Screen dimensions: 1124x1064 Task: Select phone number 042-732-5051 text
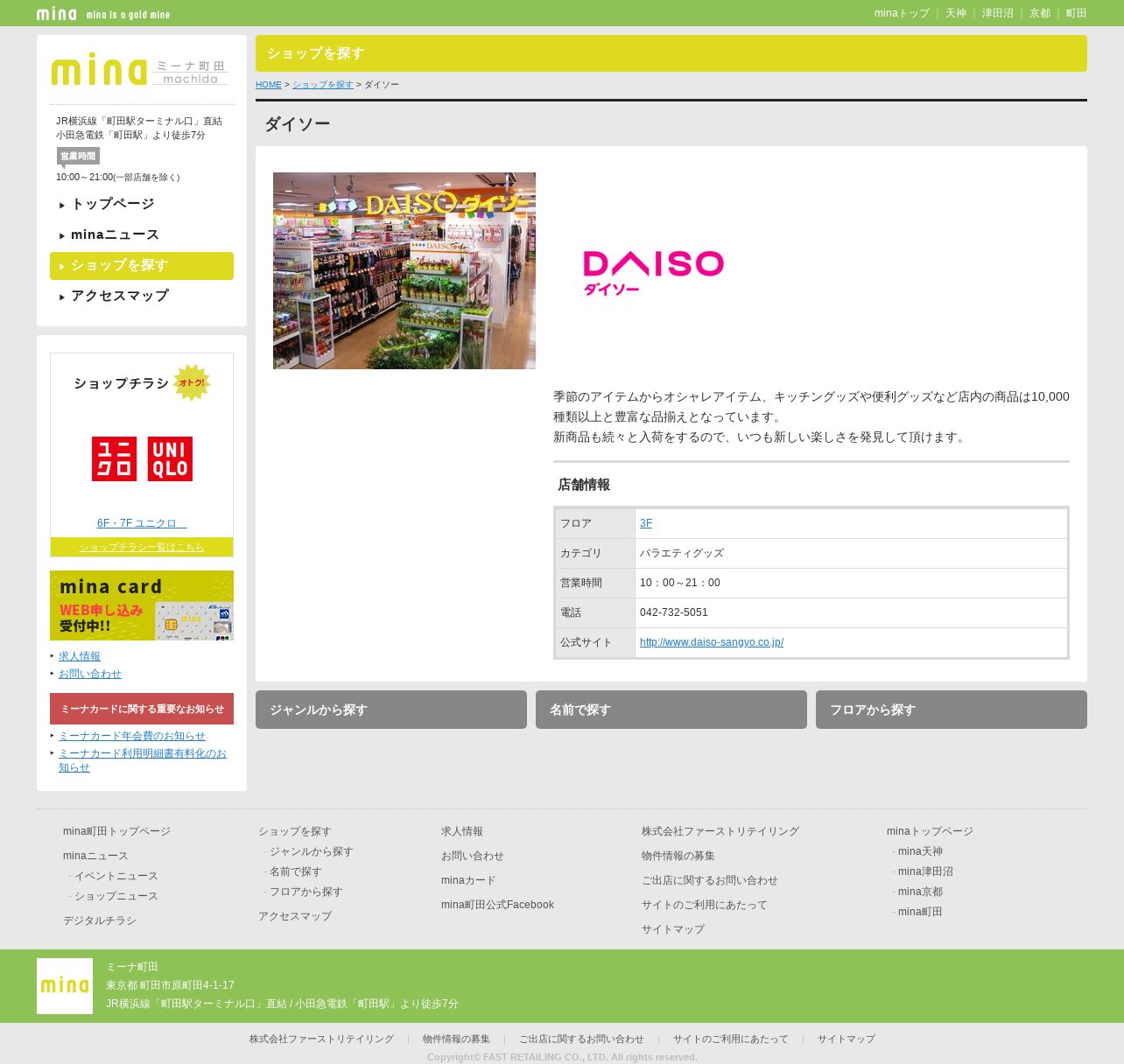click(x=674, y=612)
